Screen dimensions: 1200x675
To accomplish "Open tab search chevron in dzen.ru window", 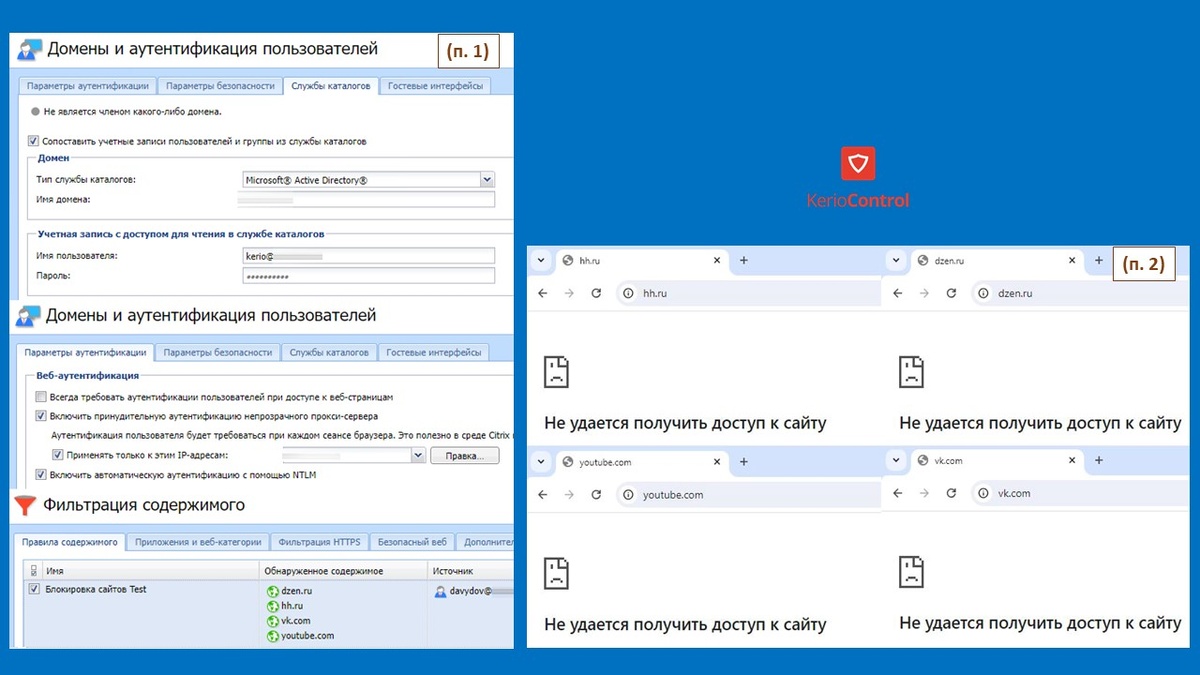I will (896, 261).
